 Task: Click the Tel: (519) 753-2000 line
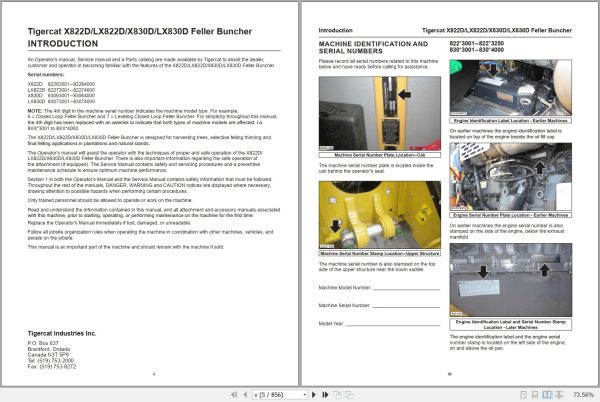pyautogui.click(x=51, y=361)
